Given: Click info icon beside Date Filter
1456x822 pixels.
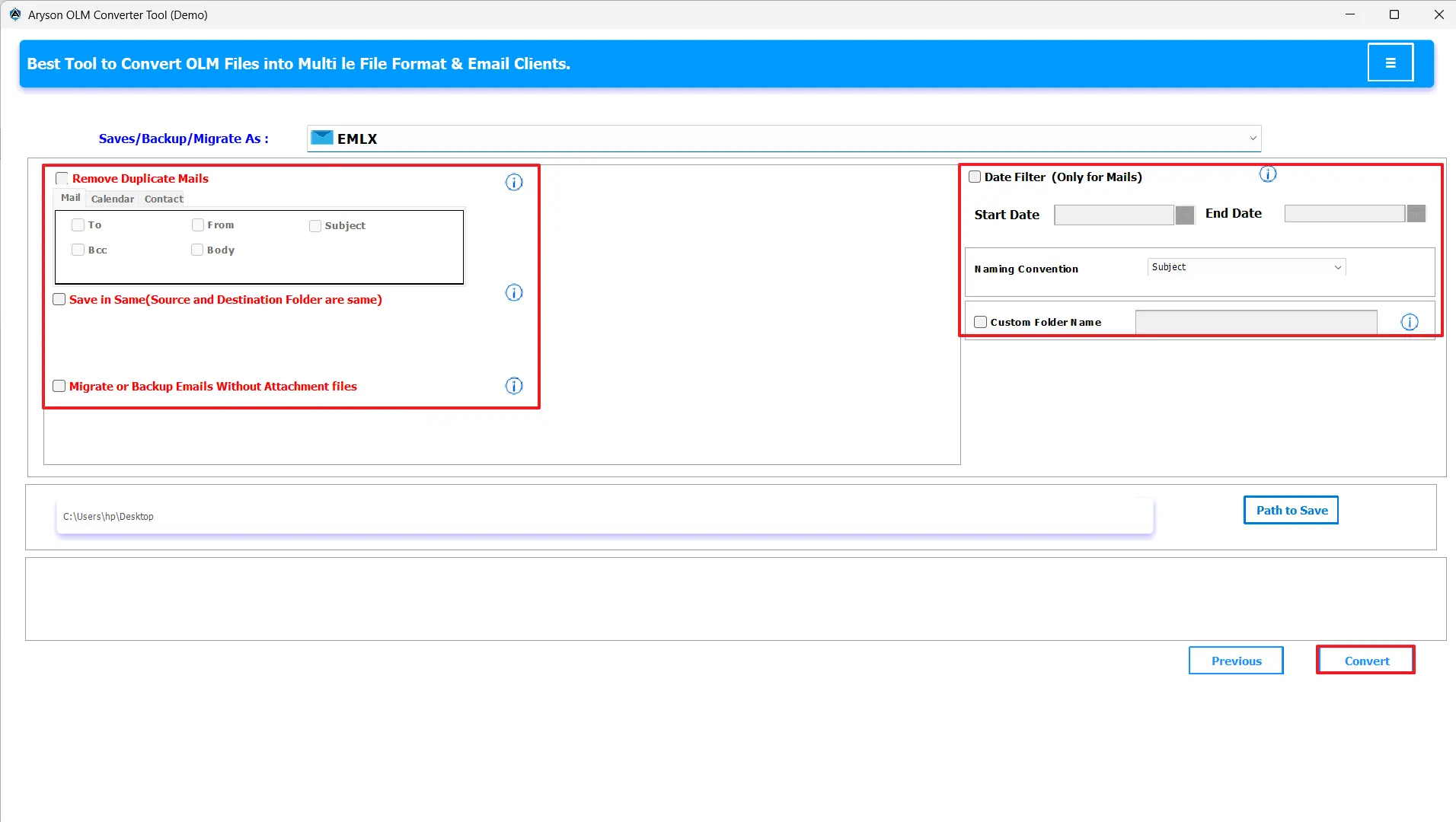Looking at the screenshot, I should pos(1268,174).
